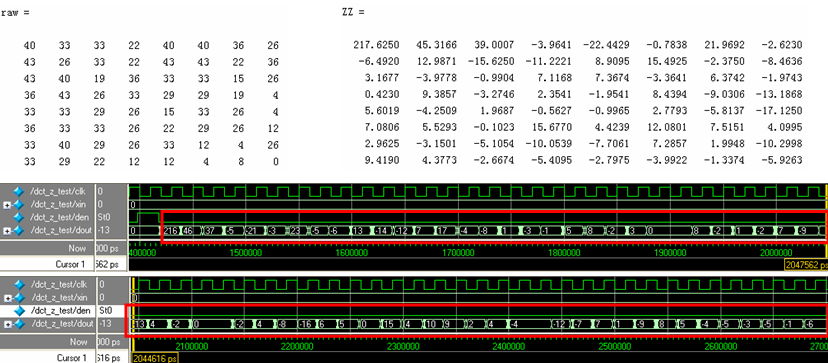Click the xin signal diamond icon in upper waveform panel
The width and height of the screenshot is (828, 363).
coord(19,204)
